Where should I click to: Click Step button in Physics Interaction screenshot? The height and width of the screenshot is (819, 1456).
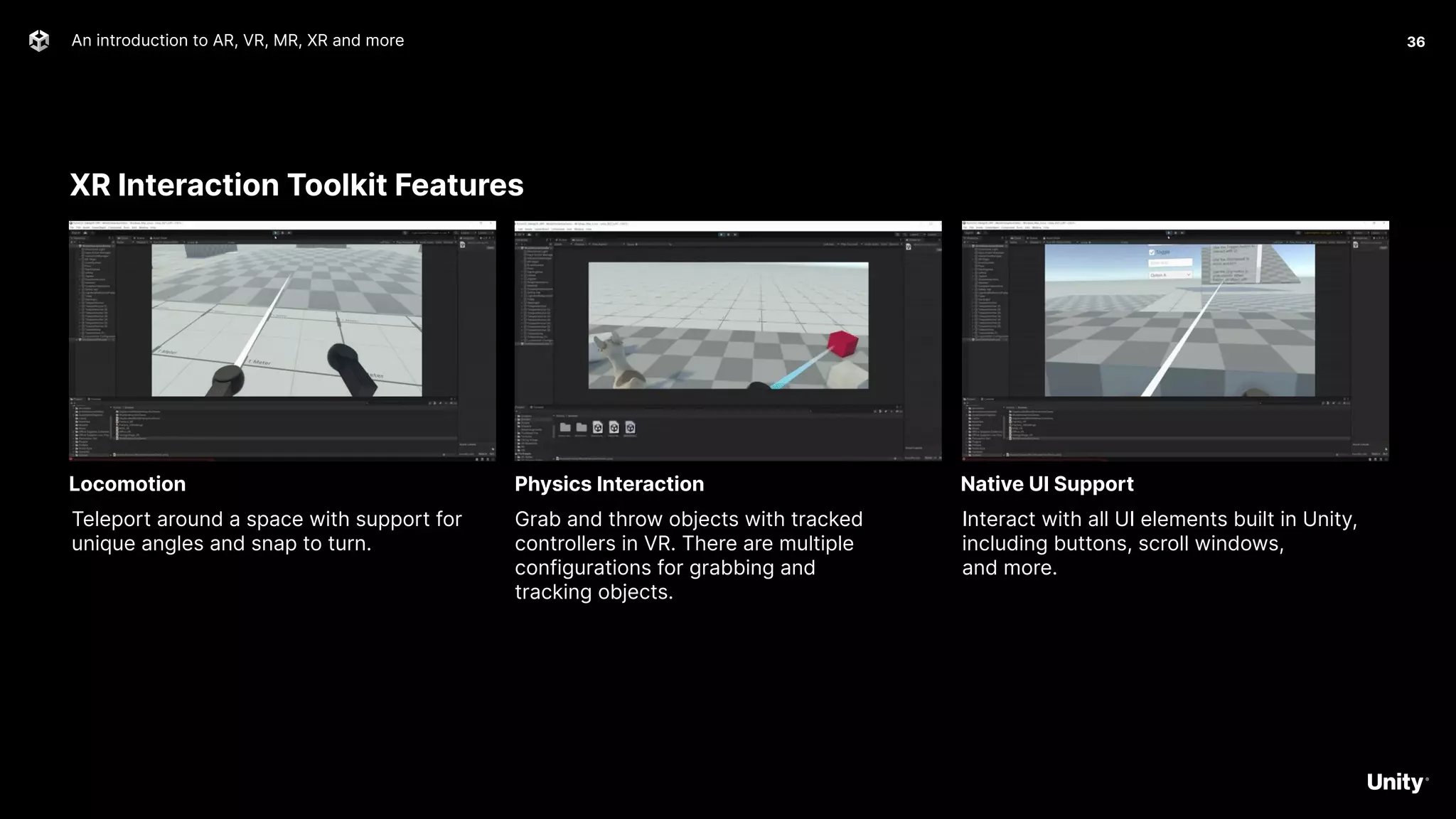735,235
